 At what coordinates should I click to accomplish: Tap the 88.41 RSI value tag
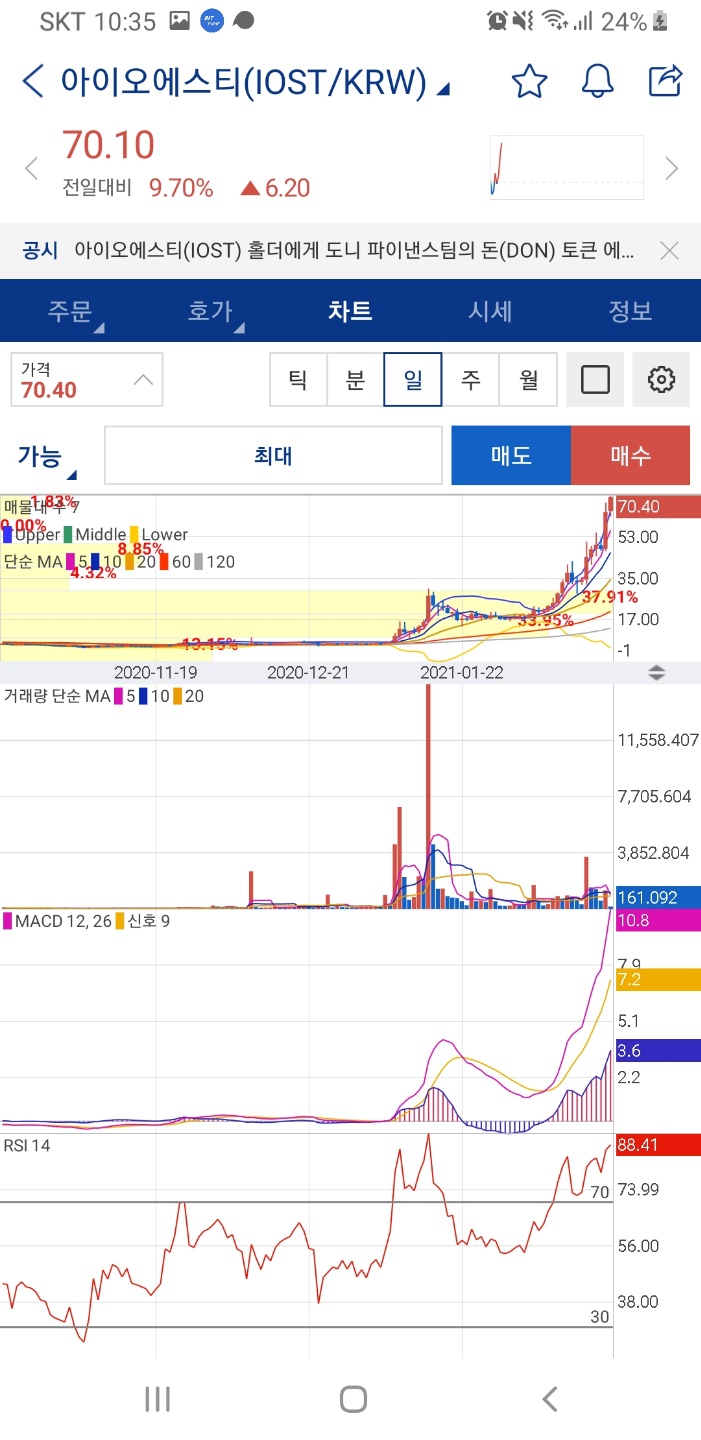tap(657, 1145)
